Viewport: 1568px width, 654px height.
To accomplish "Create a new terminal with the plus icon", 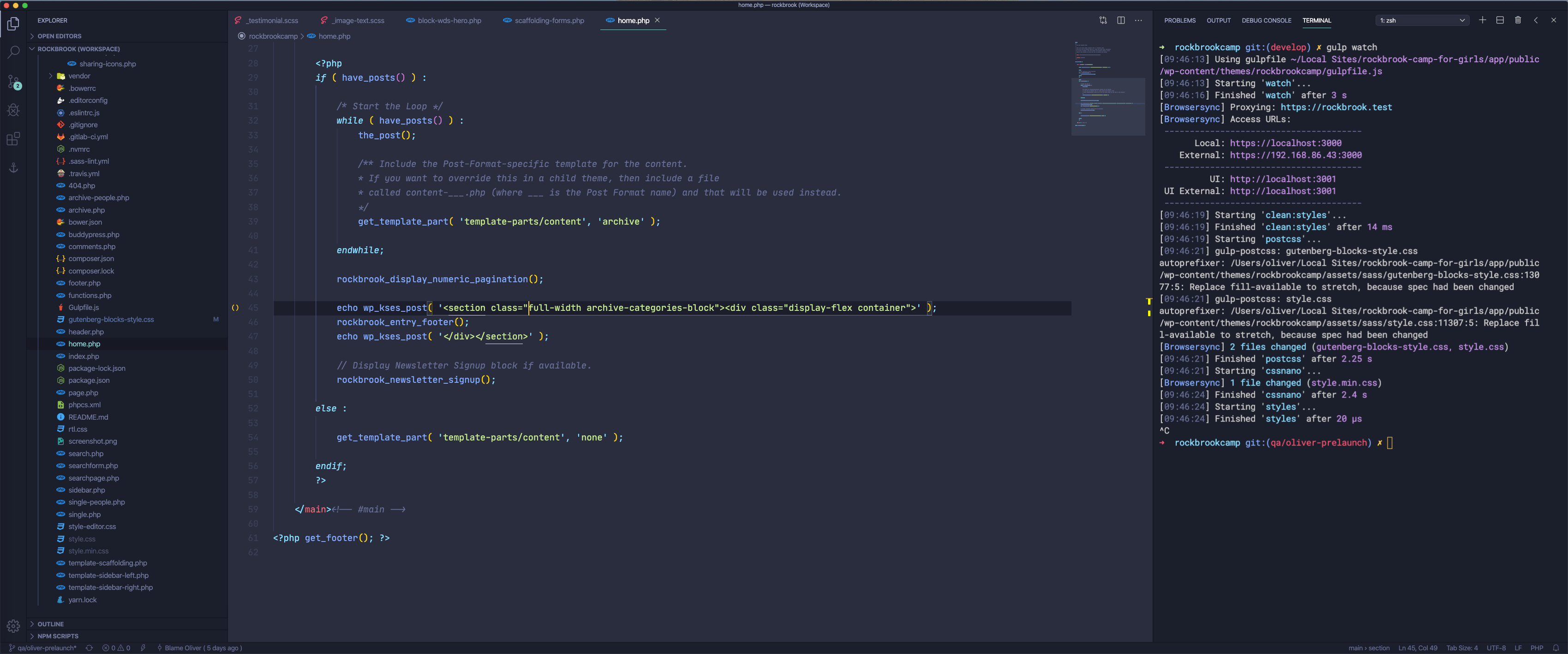I will click(x=1483, y=20).
